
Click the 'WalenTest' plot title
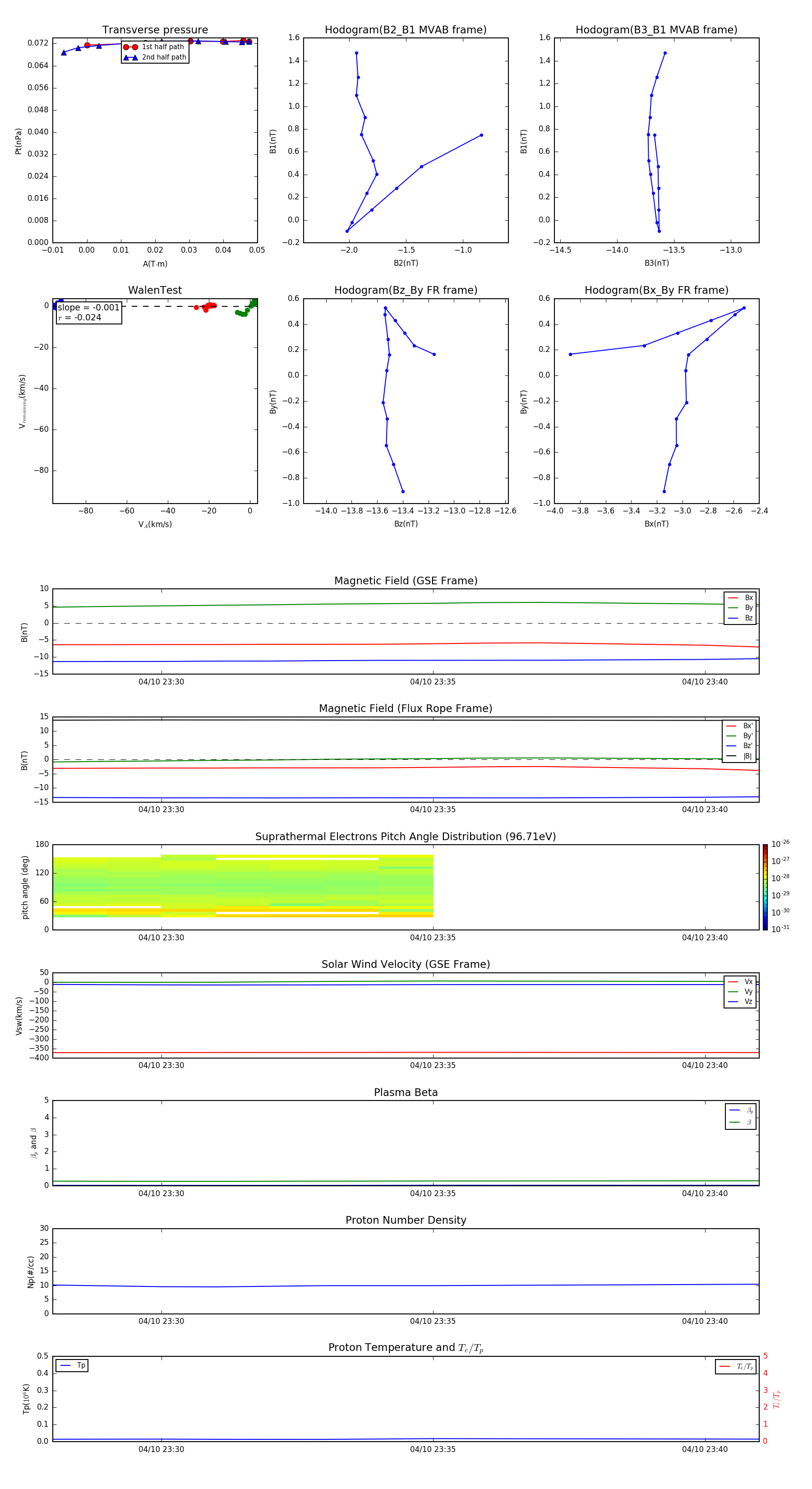pyautogui.click(x=155, y=290)
